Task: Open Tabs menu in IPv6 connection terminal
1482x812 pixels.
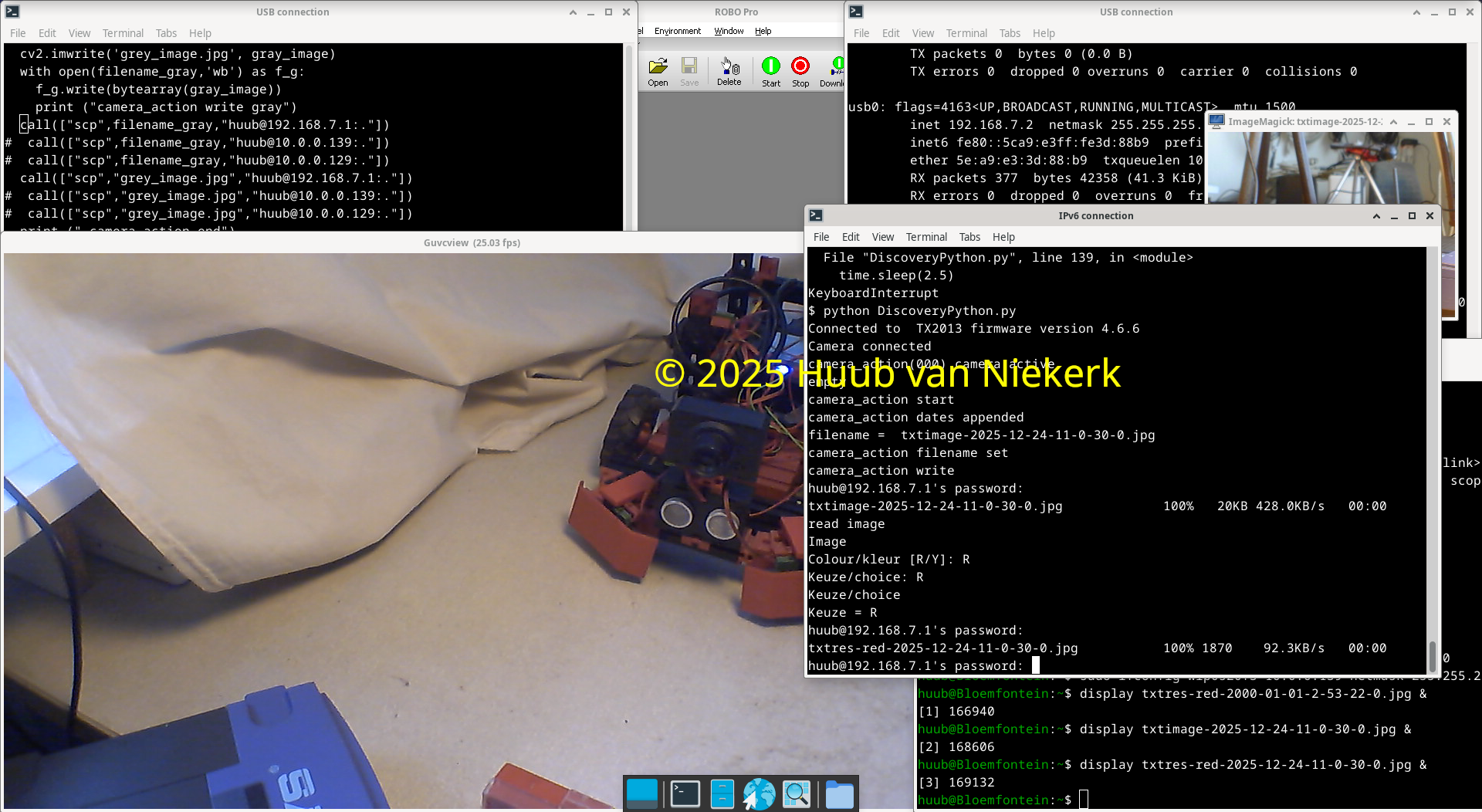Action: click(969, 237)
